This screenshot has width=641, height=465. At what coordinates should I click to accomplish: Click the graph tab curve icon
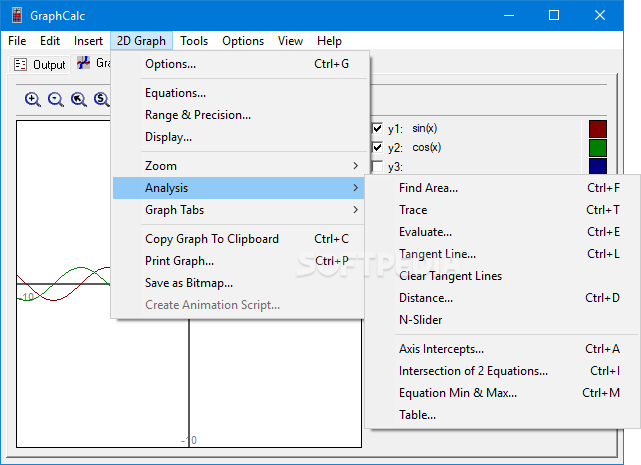click(x=84, y=63)
